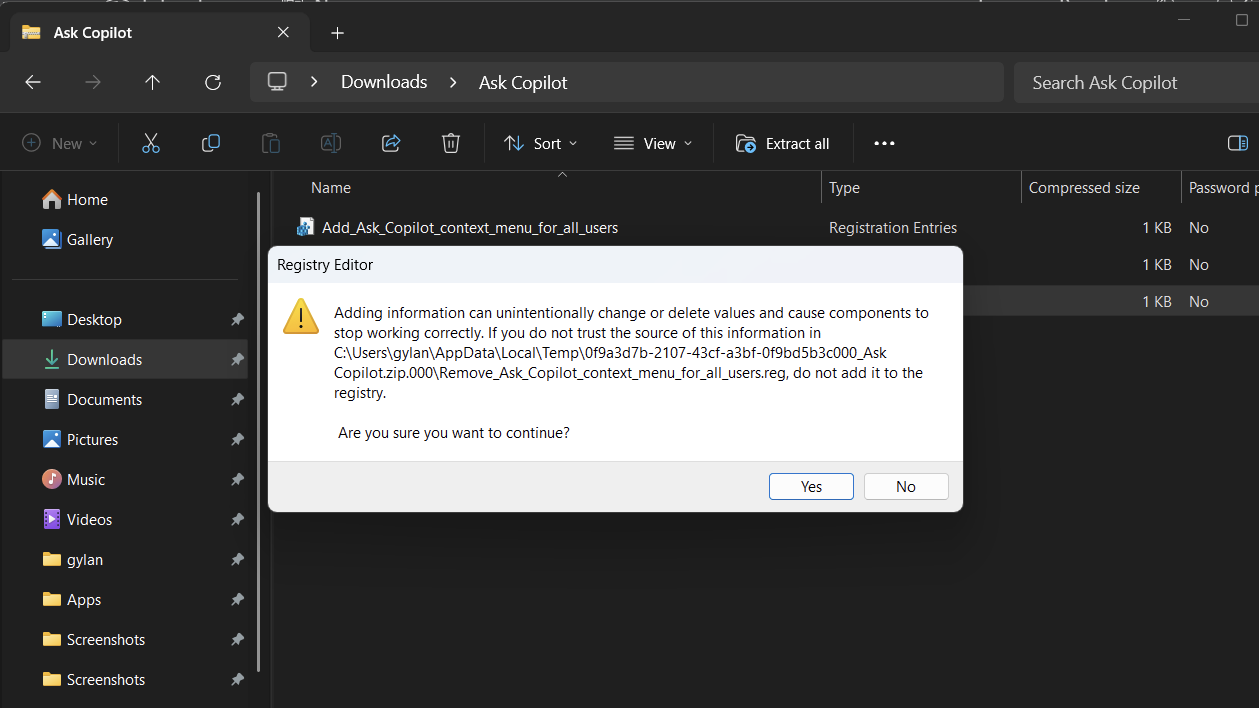Go back with the Back arrow
This screenshot has width=1259, height=708.
(33, 83)
